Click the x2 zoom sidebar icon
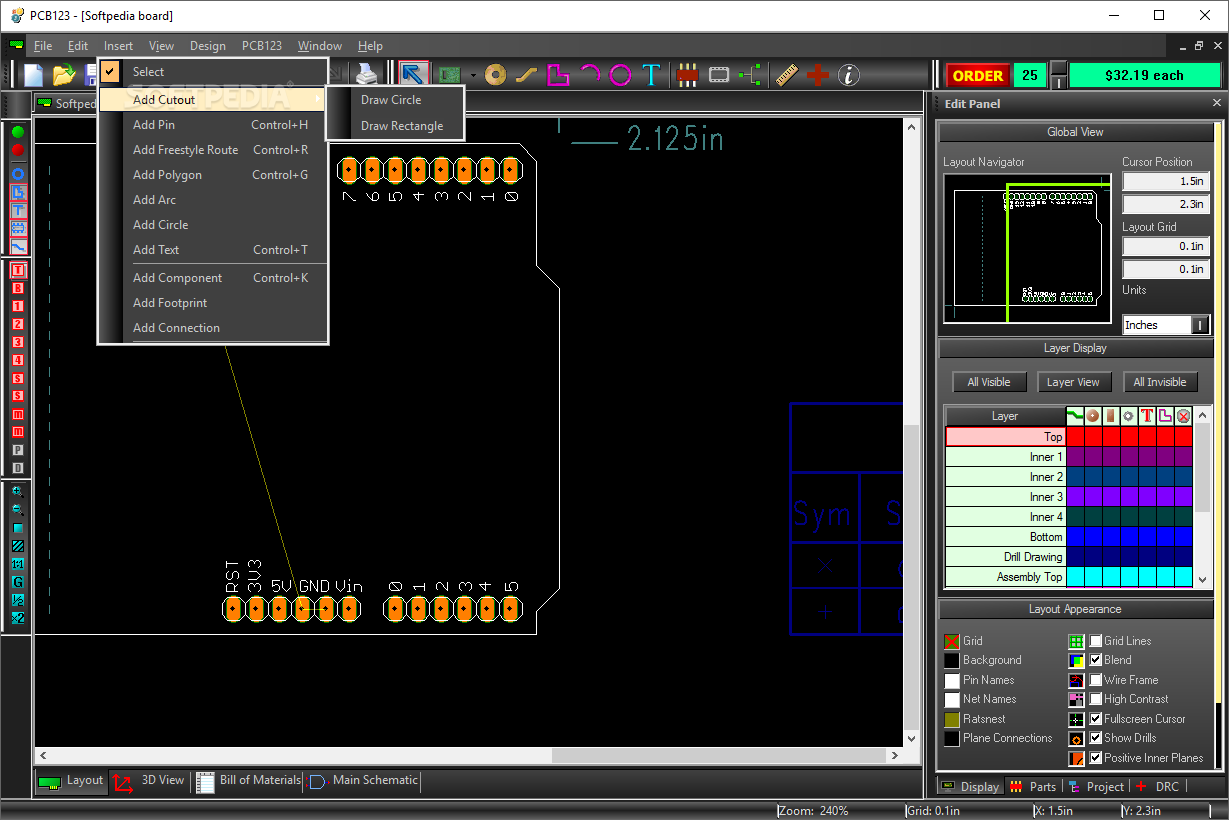1229x820 pixels. [x=18, y=618]
